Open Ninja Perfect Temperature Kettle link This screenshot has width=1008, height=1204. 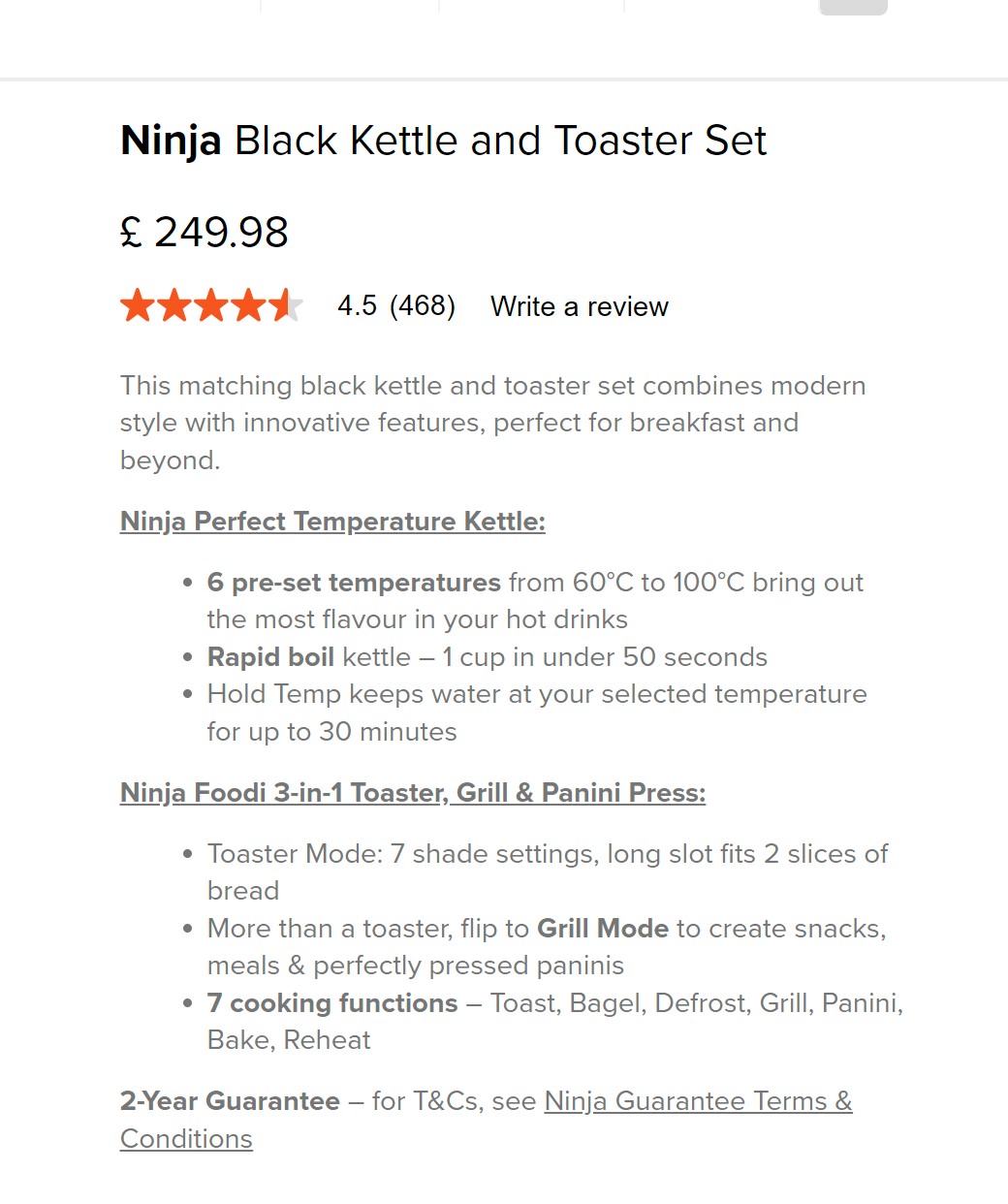click(332, 522)
